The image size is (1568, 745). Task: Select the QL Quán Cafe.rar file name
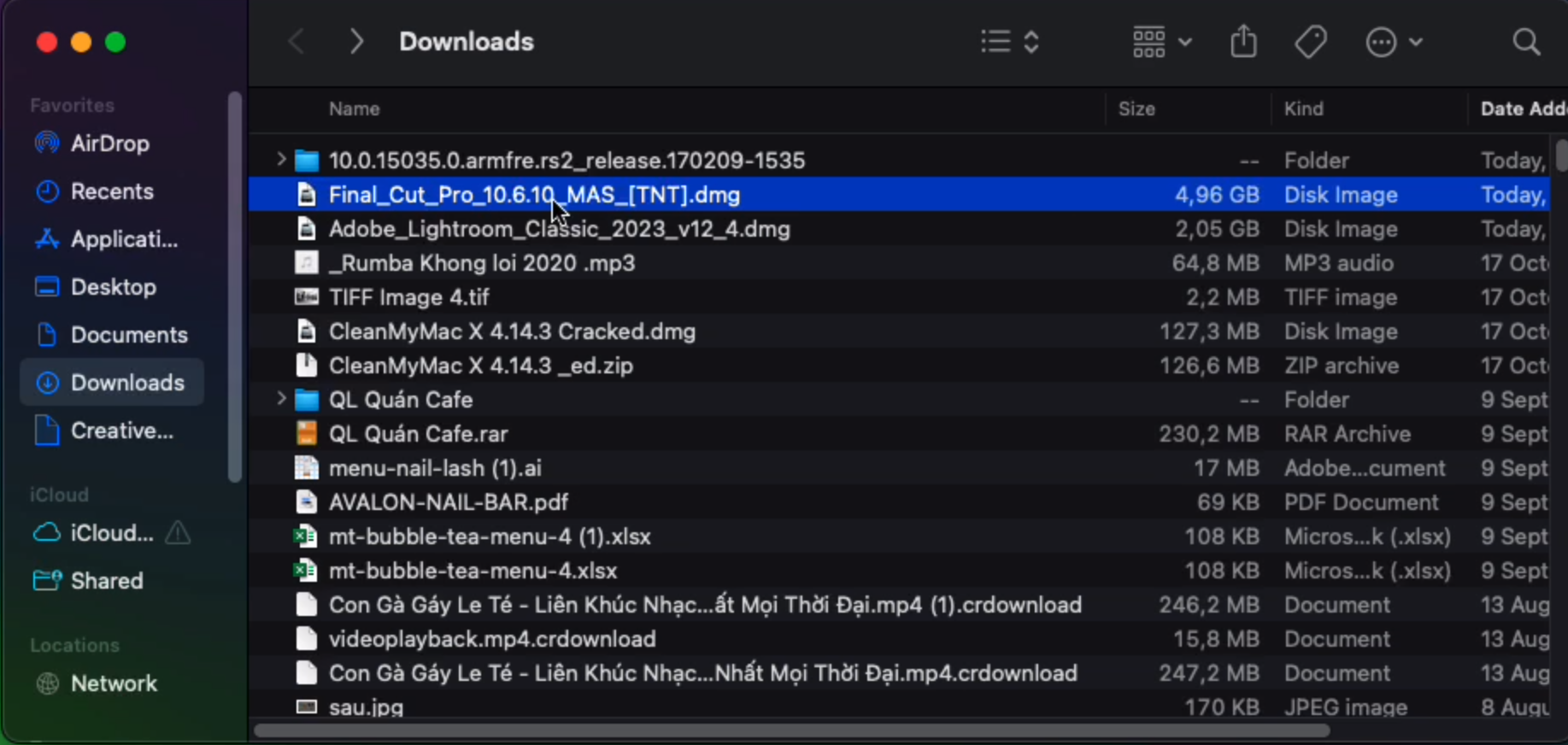click(x=419, y=434)
